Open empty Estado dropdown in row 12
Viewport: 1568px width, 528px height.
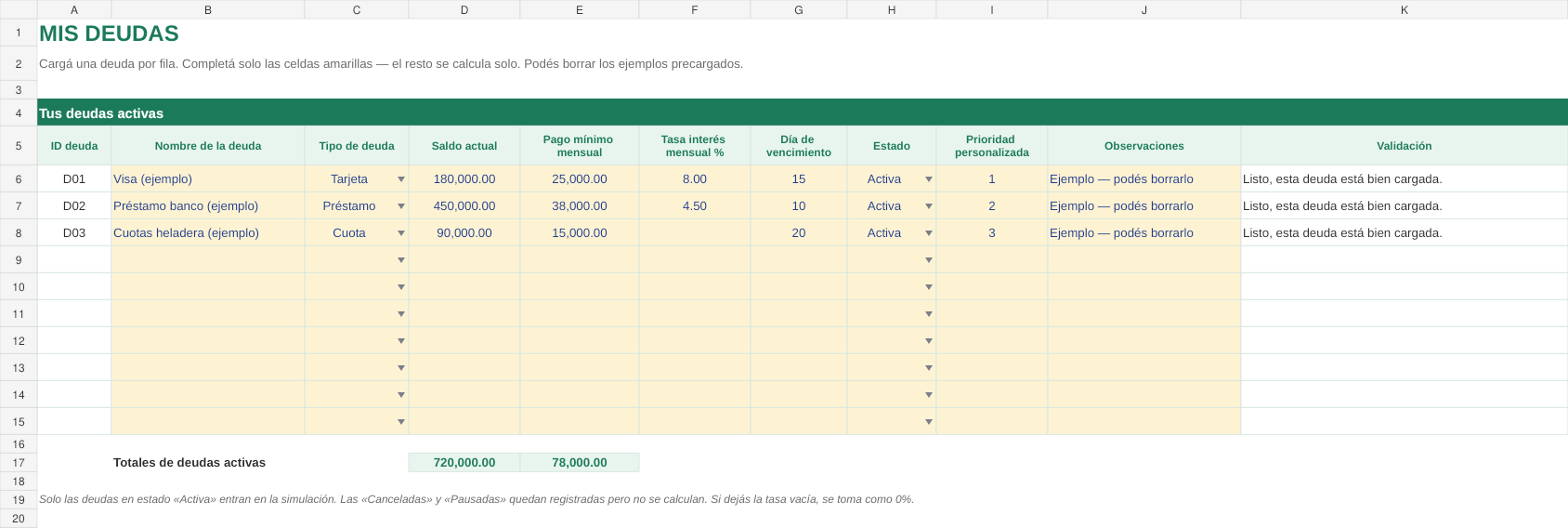(x=929, y=341)
